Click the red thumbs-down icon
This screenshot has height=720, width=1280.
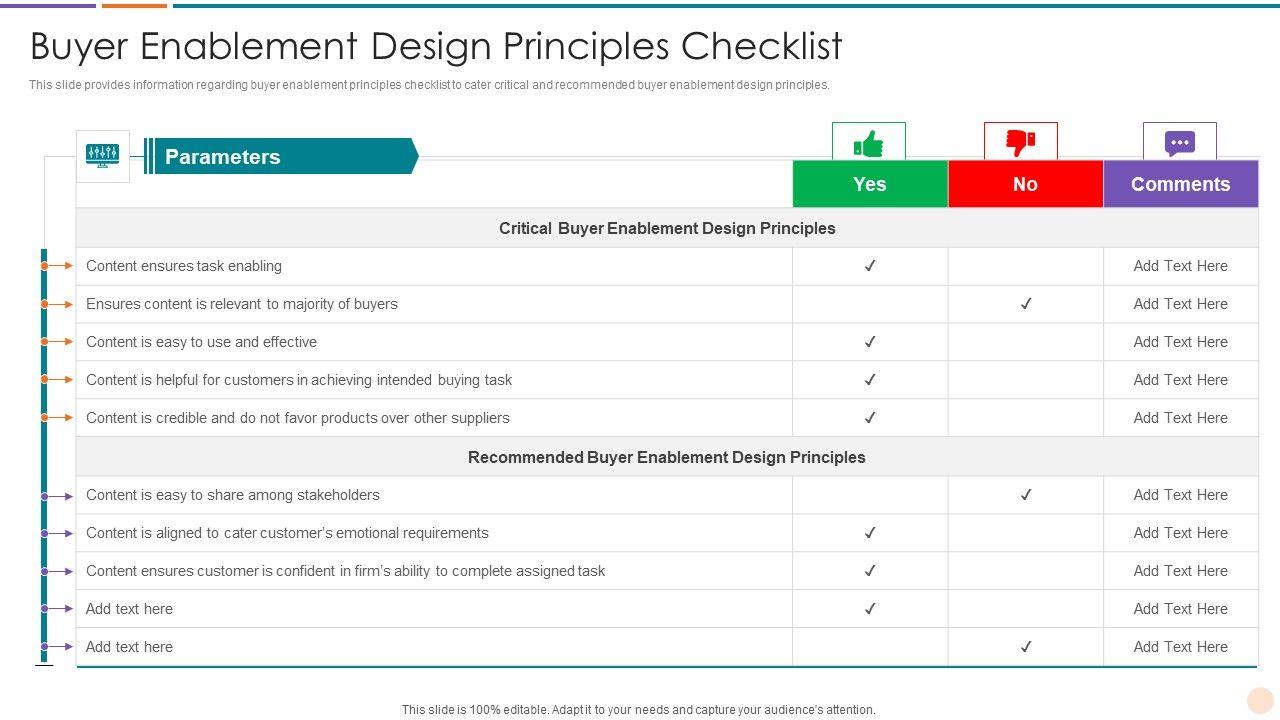tap(1020, 142)
